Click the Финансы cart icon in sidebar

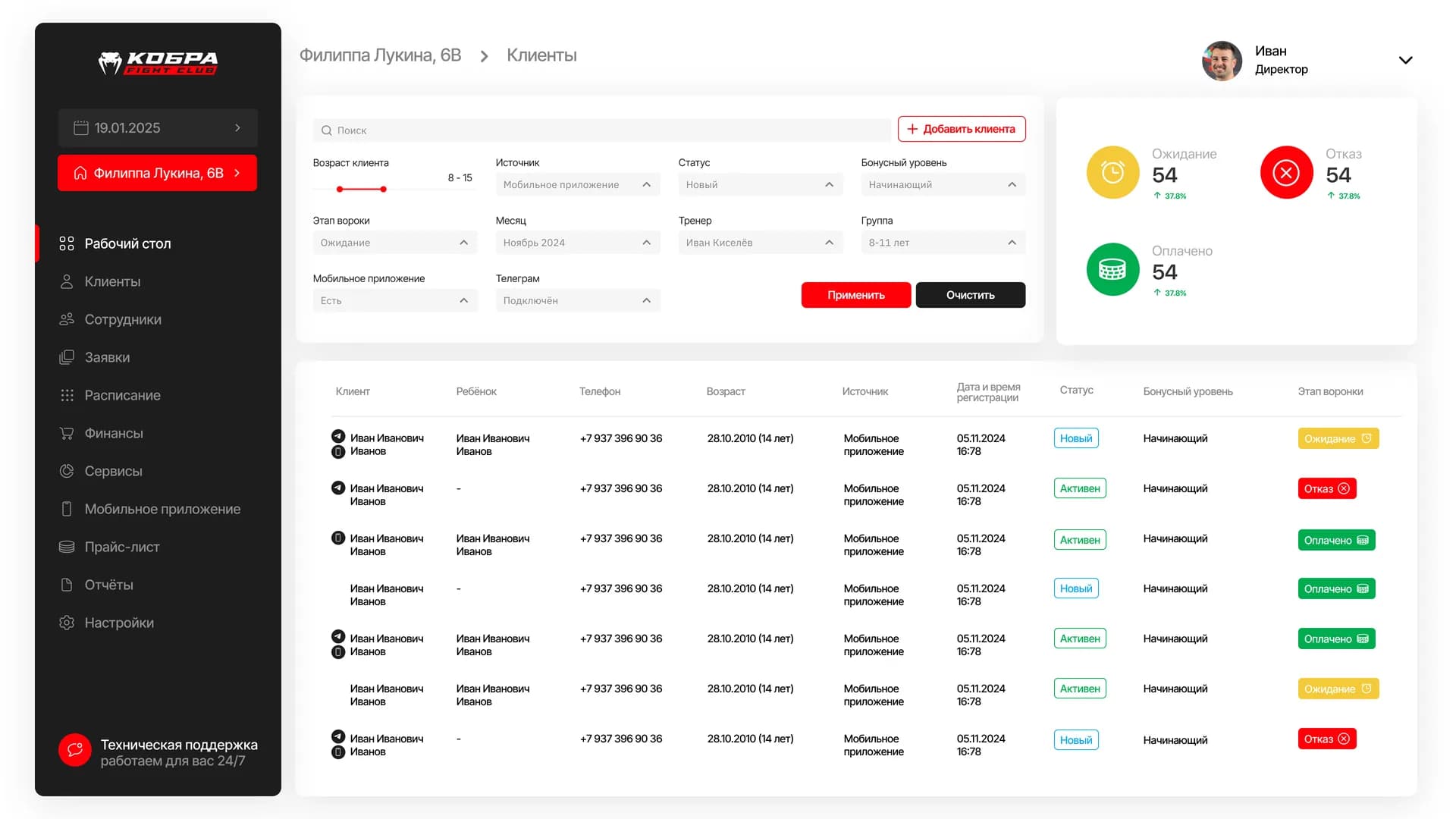pyautogui.click(x=67, y=433)
